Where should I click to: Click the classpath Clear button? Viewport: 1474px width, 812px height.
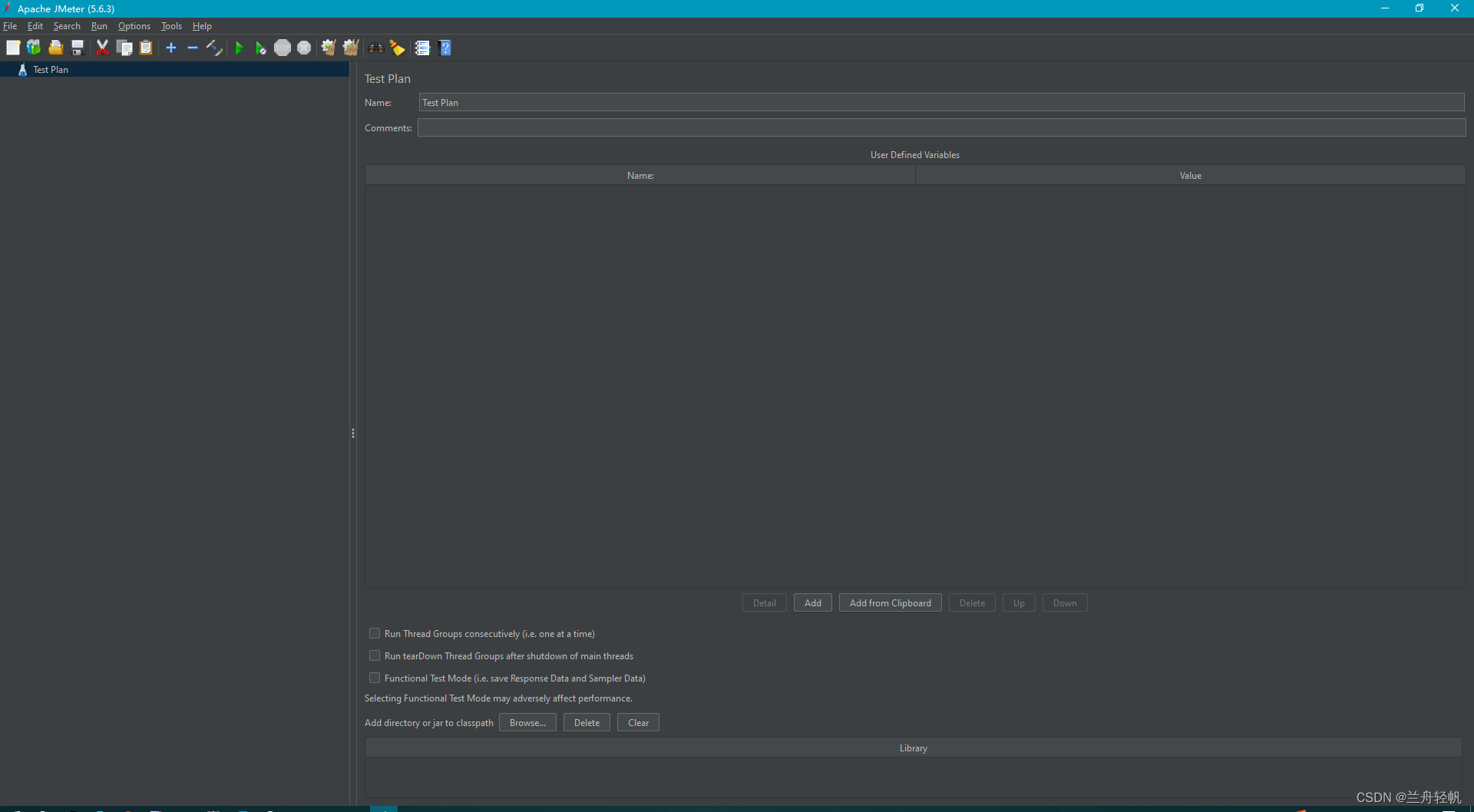click(x=638, y=722)
